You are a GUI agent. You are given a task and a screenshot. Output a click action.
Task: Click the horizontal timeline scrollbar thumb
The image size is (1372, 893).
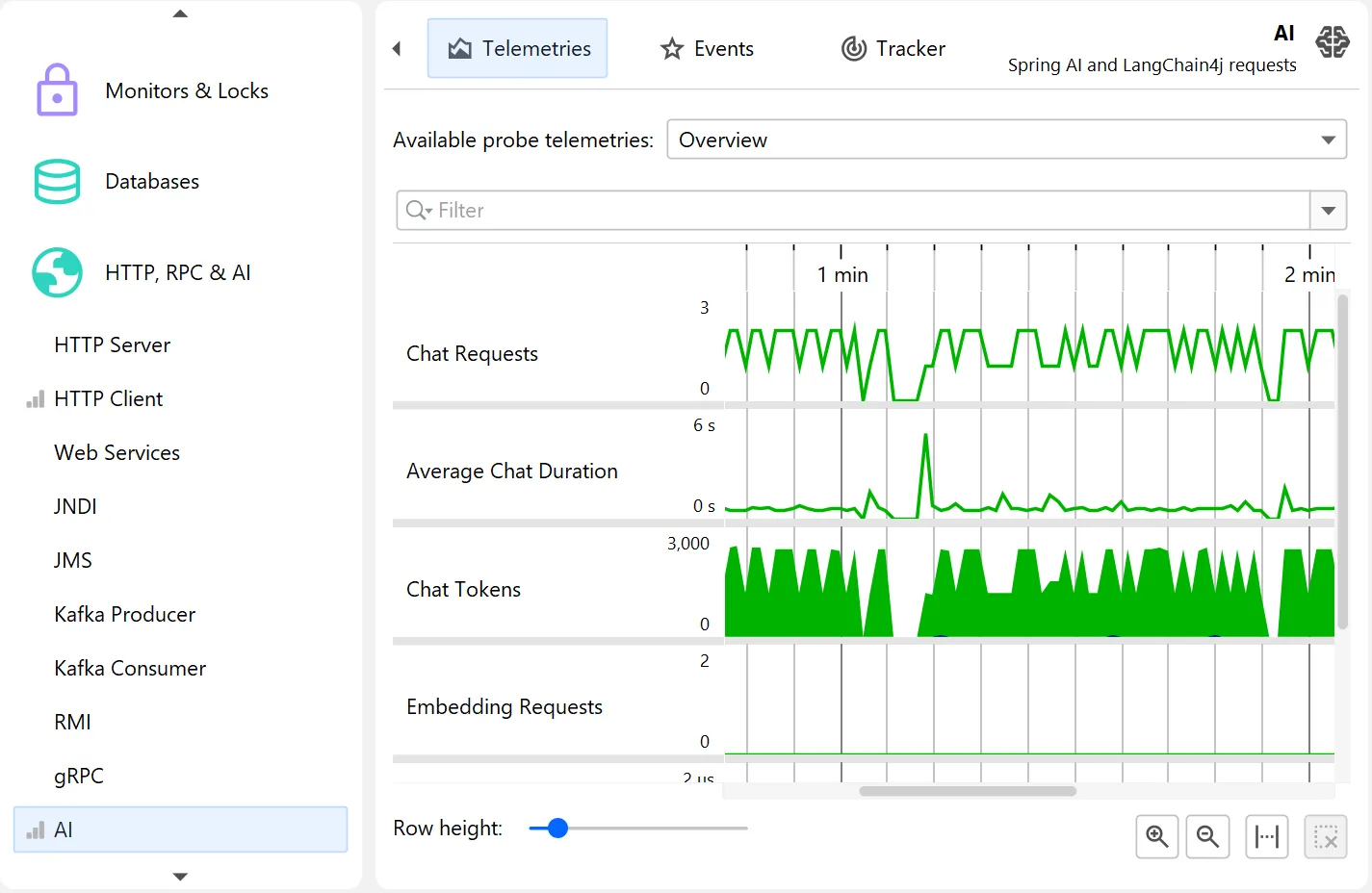967,791
